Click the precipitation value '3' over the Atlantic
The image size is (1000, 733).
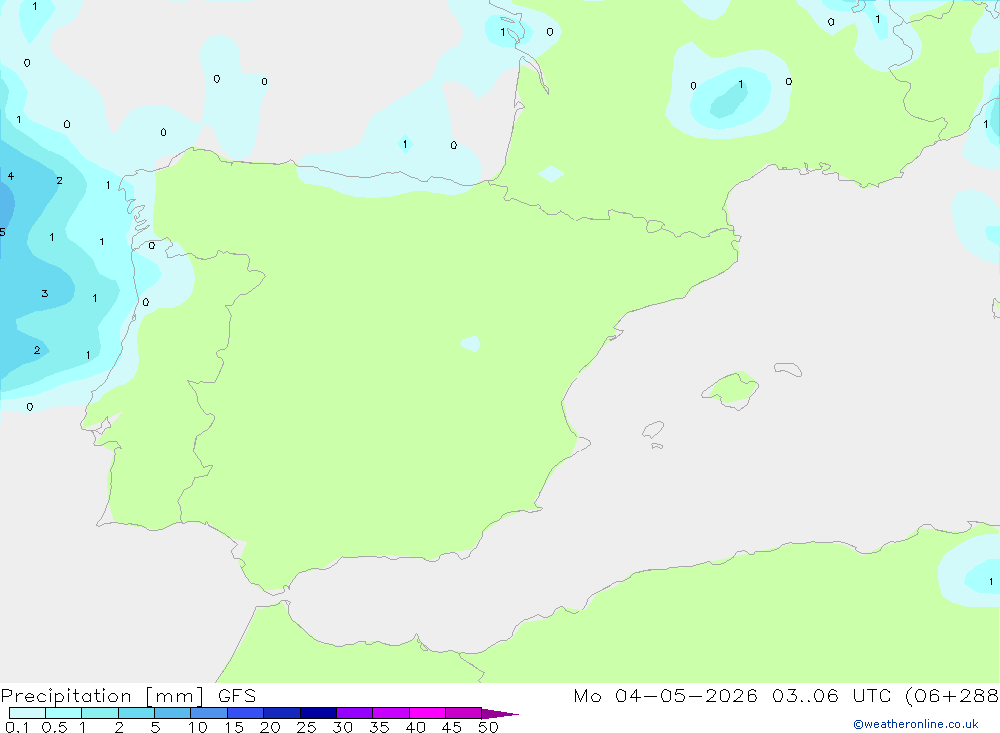45,293
